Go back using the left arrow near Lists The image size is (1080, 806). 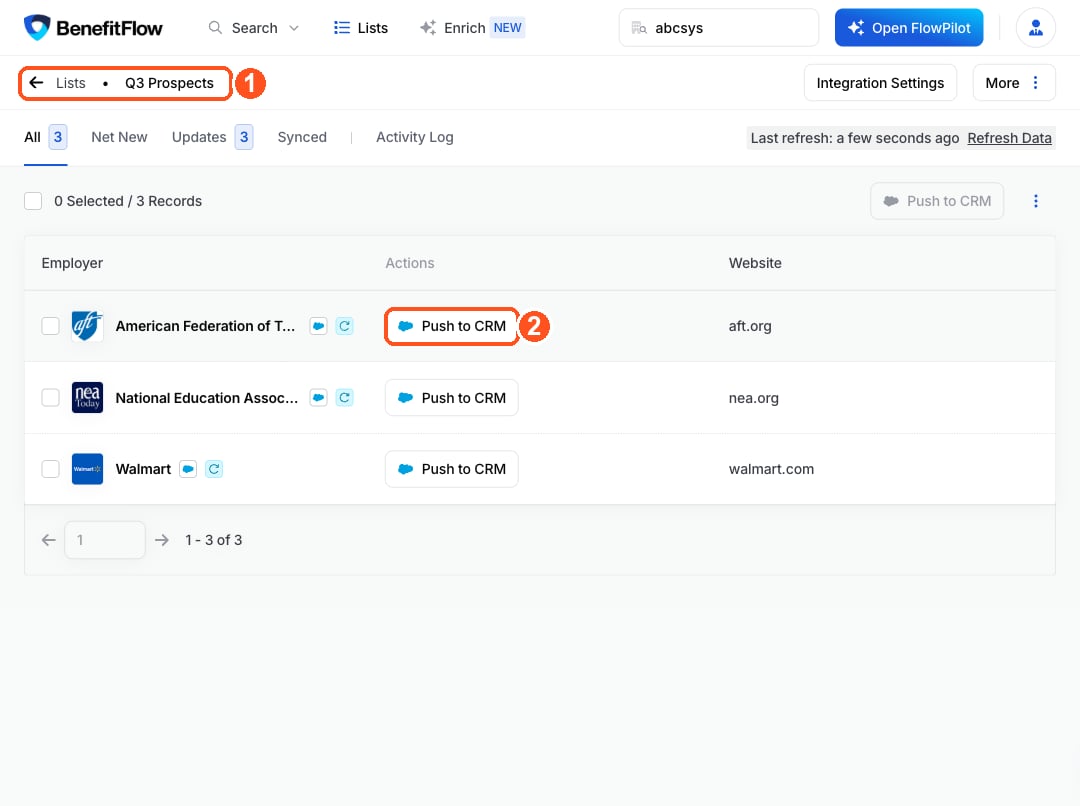37,83
